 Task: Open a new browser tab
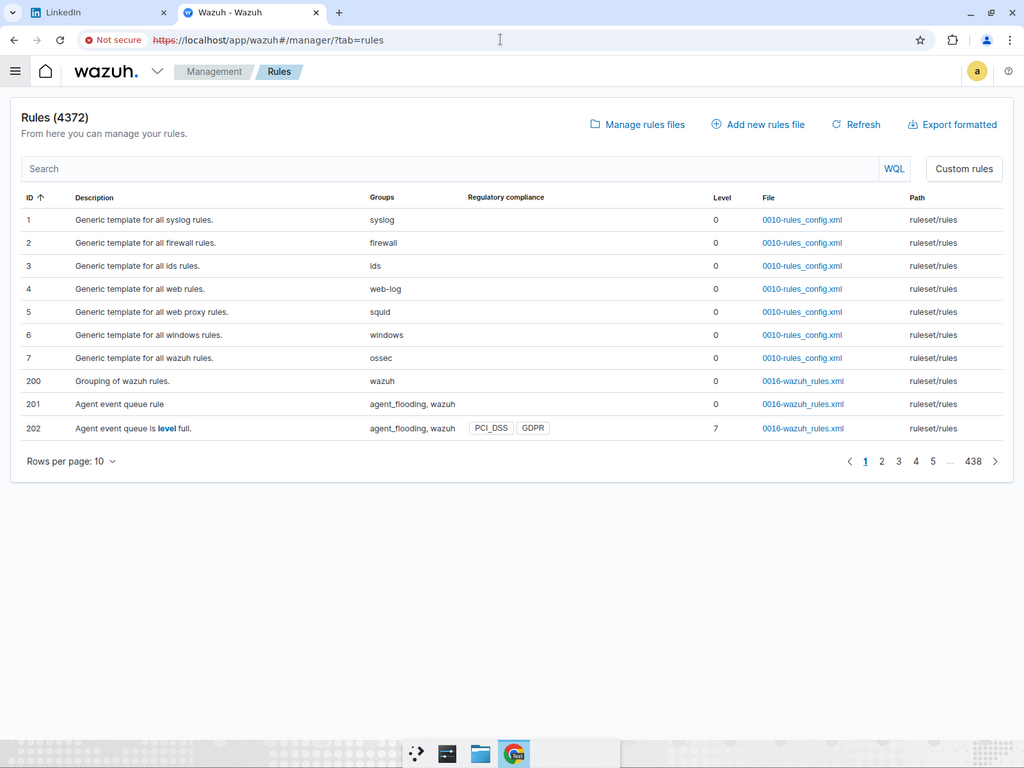click(x=339, y=12)
